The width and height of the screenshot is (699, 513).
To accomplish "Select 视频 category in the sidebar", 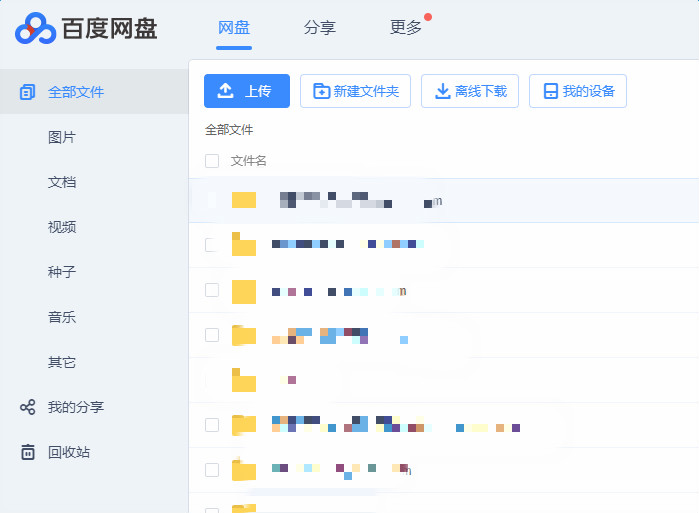I will [x=62, y=227].
